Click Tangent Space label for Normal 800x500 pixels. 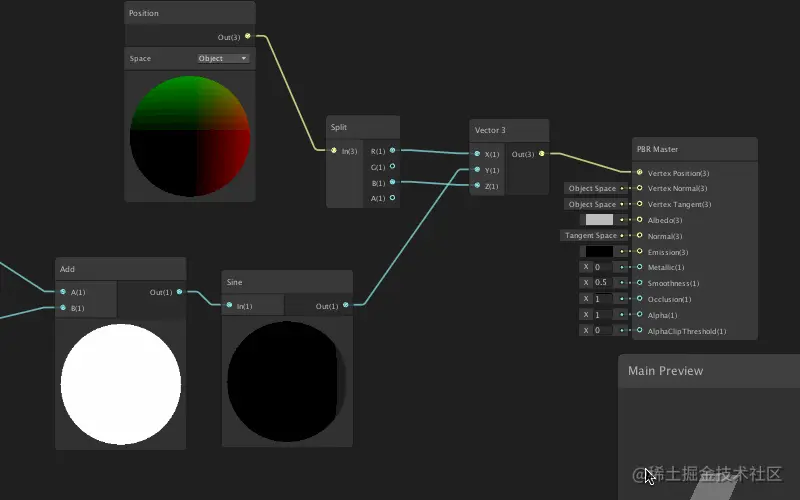[x=591, y=236]
